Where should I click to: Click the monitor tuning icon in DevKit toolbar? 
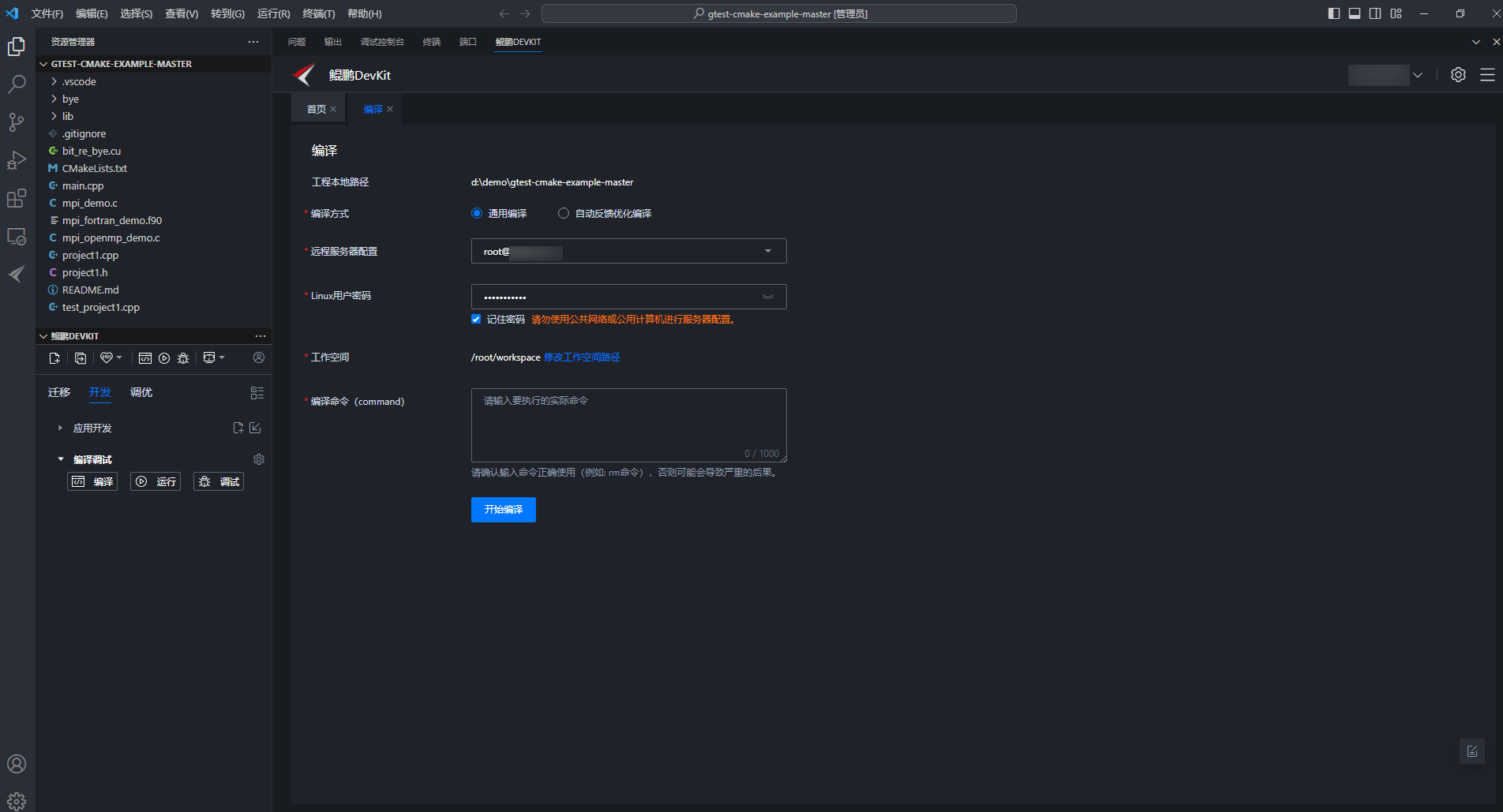209,357
